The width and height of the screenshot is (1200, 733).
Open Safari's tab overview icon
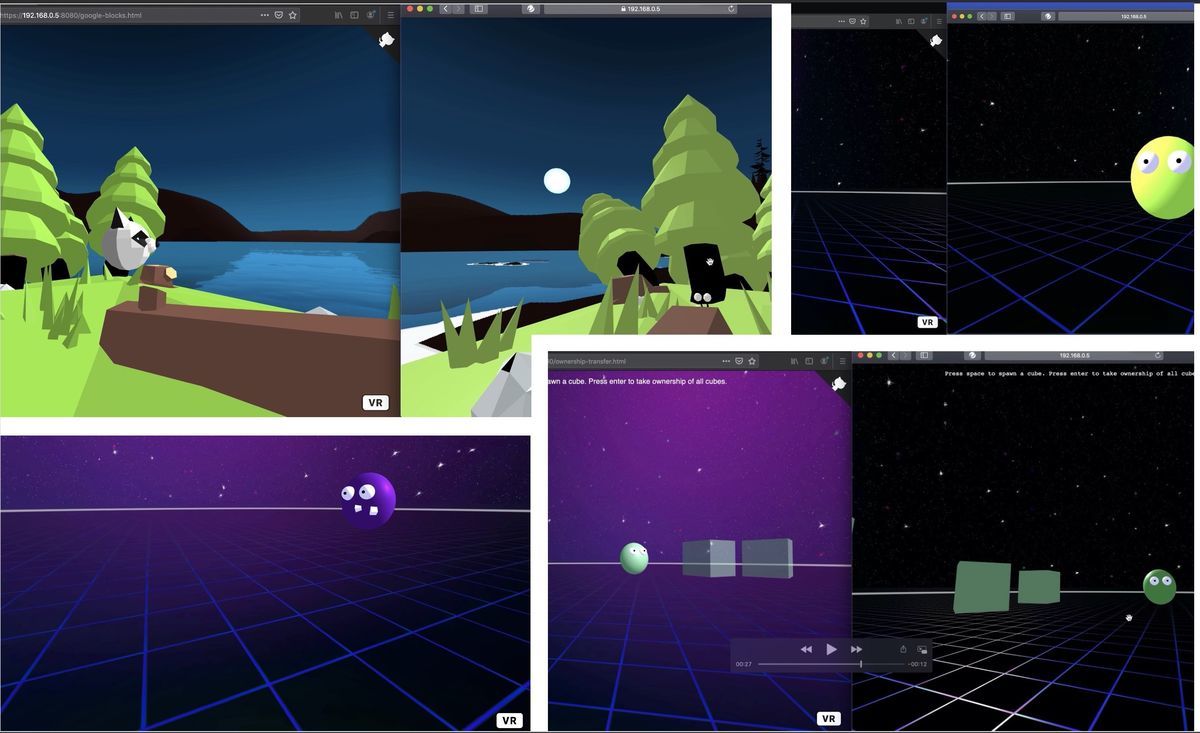click(478, 8)
